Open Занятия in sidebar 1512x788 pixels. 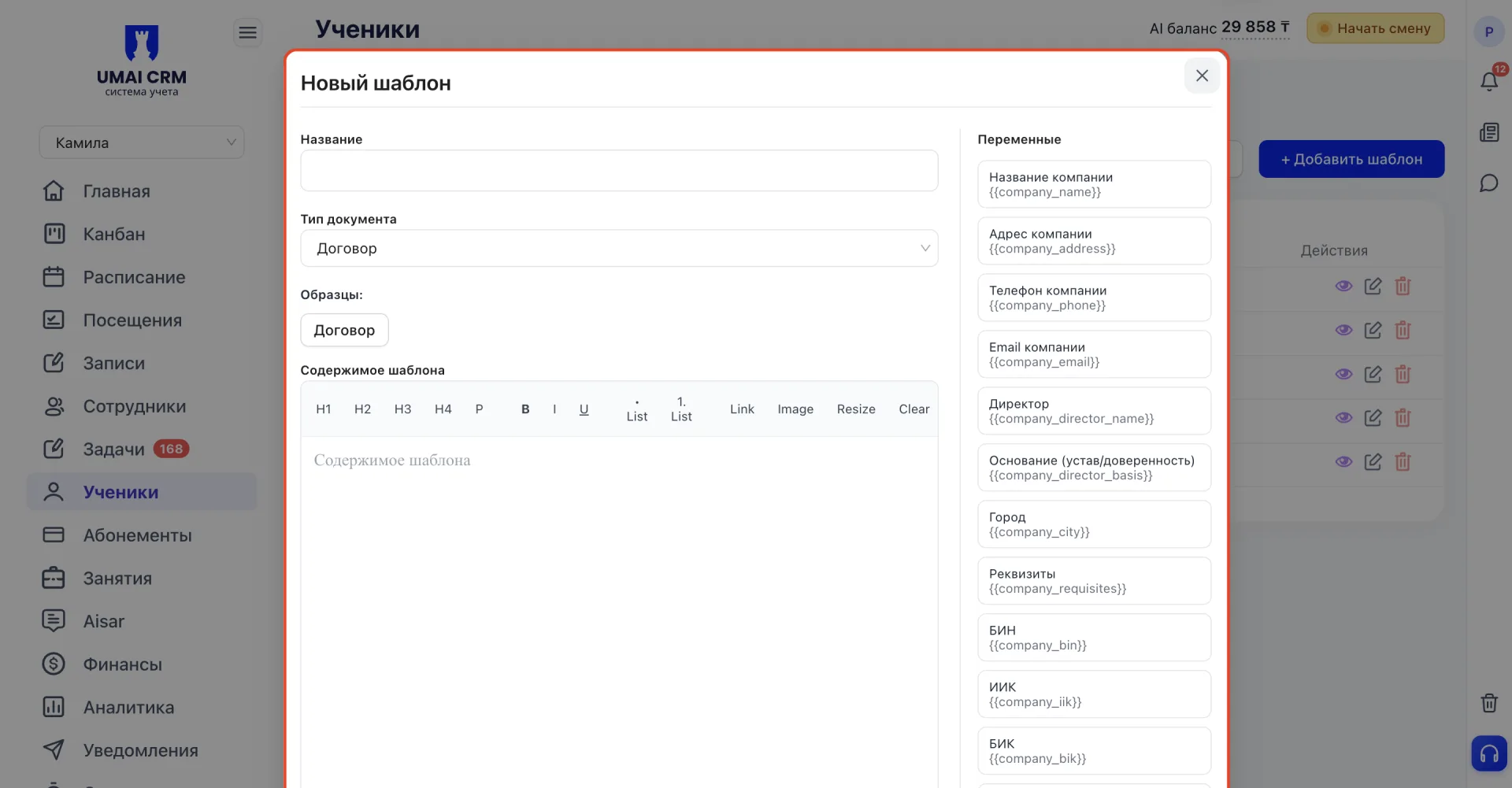tap(142, 579)
